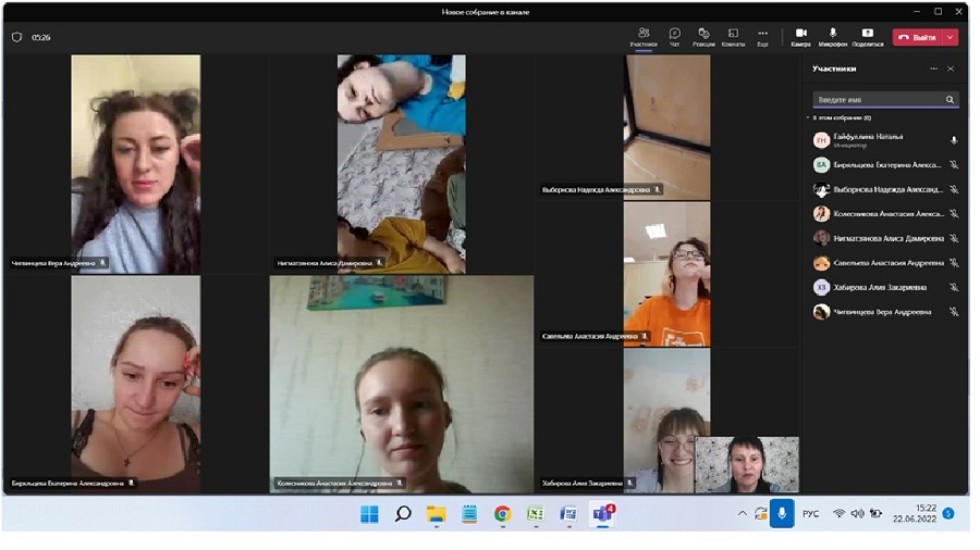Toggle the camera (Камера) on or off
The image size is (980, 550).
coord(801,36)
